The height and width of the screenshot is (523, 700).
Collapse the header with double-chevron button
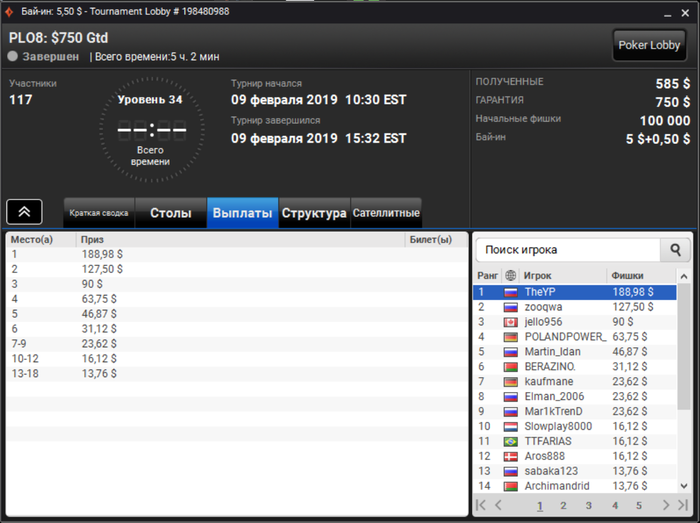[x=25, y=212]
